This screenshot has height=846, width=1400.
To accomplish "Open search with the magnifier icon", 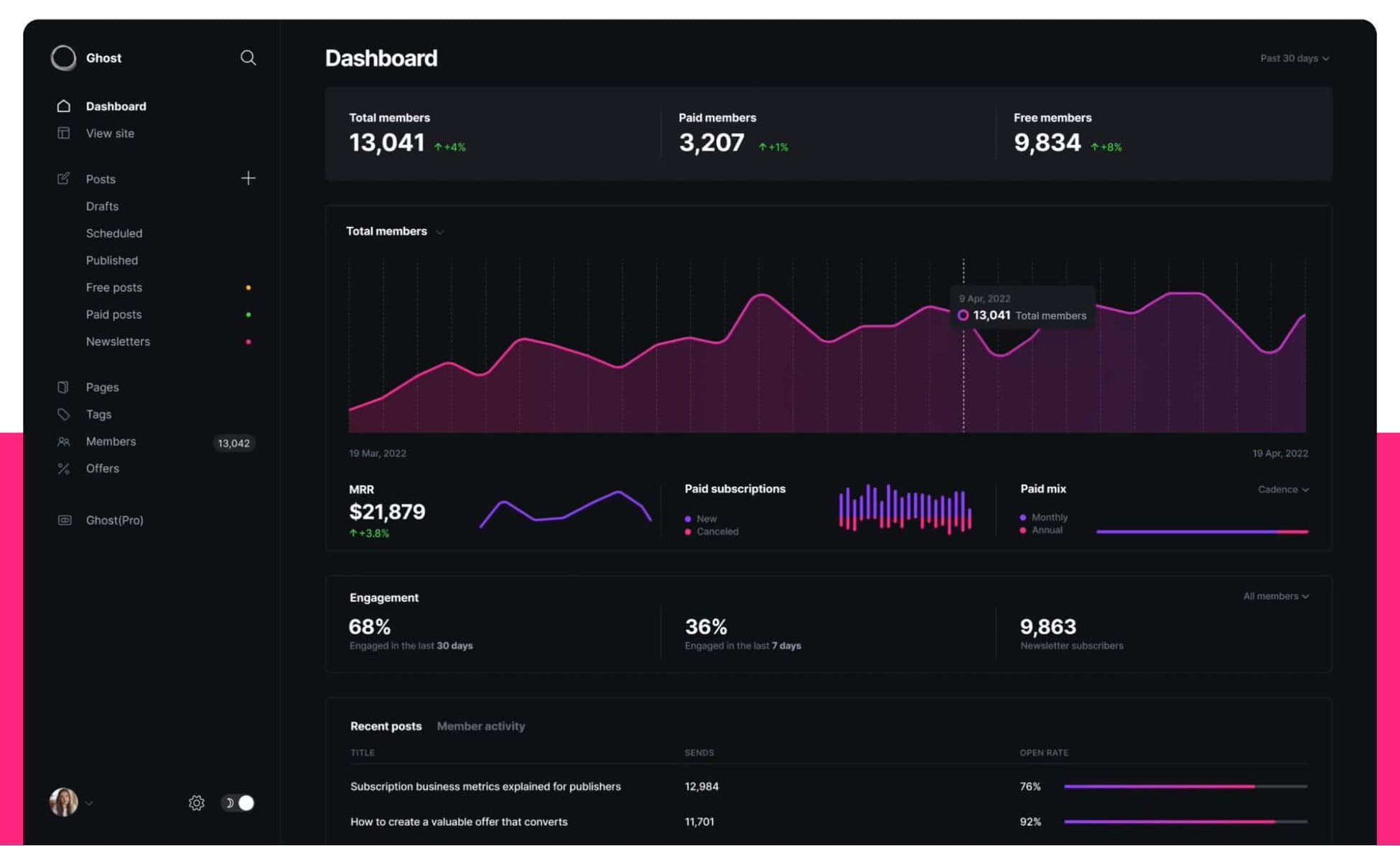I will (x=248, y=57).
